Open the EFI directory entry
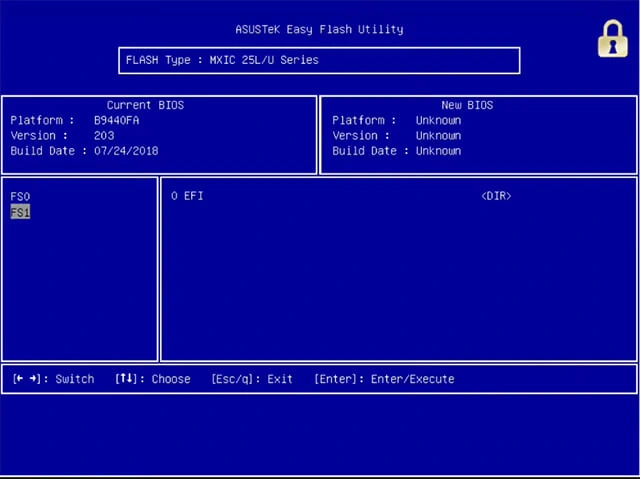Image resolution: width=640 pixels, height=479 pixels. [x=187, y=196]
